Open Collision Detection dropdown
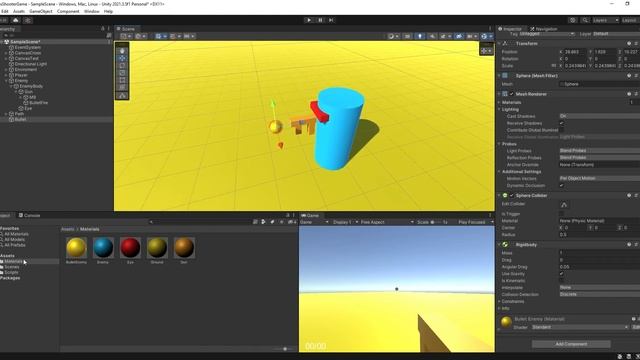The height and width of the screenshot is (360, 640). (599, 294)
